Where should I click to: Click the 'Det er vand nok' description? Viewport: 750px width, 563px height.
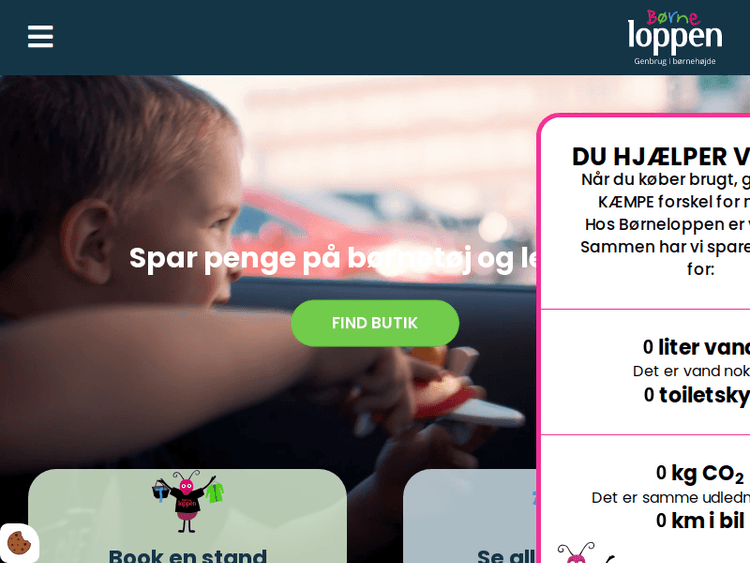(x=691, y=371)
